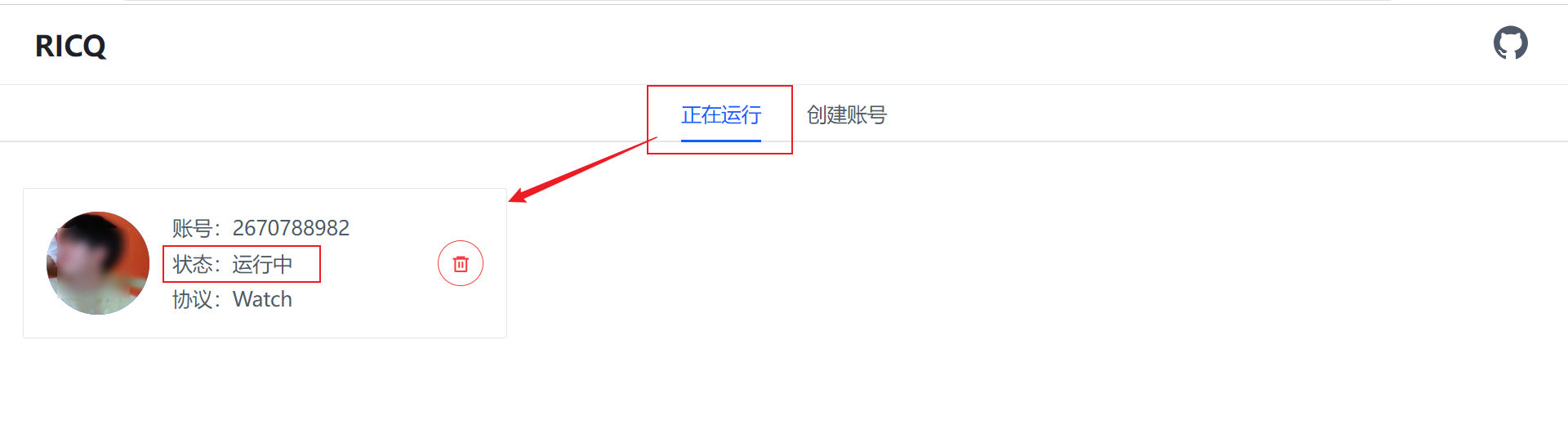This screenshot has height=443, width=1568.
Task: Click the tab bar right of 创建账号
Action: tap(1225, 114)
